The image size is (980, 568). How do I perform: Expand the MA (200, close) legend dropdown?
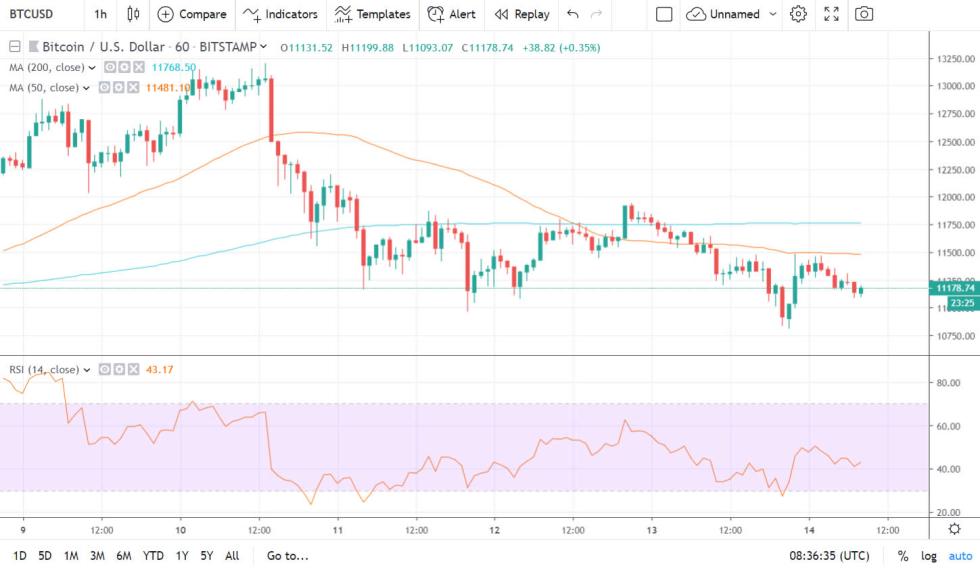point(92,67)
